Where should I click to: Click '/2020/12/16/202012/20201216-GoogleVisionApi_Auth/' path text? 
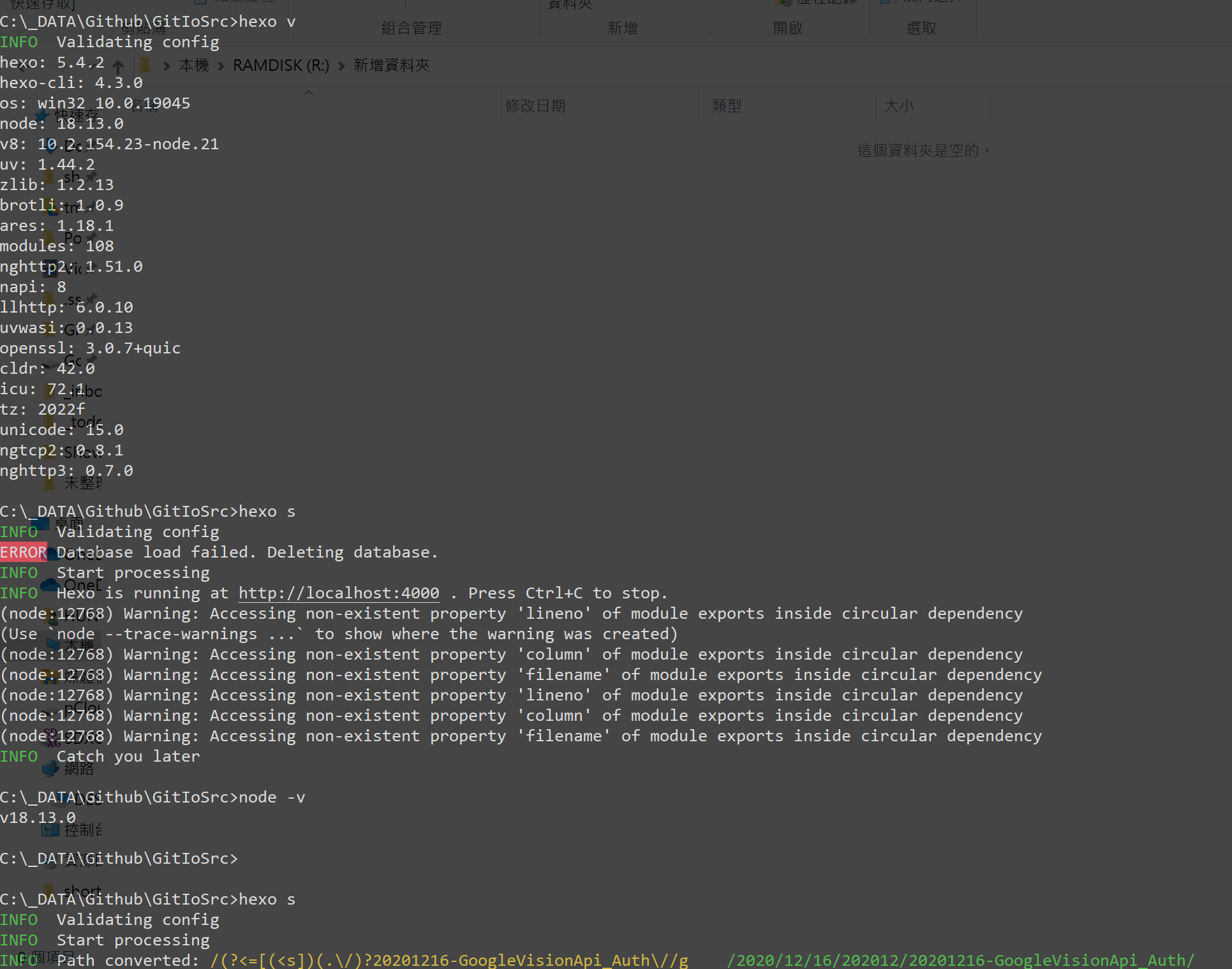[961, 960]
